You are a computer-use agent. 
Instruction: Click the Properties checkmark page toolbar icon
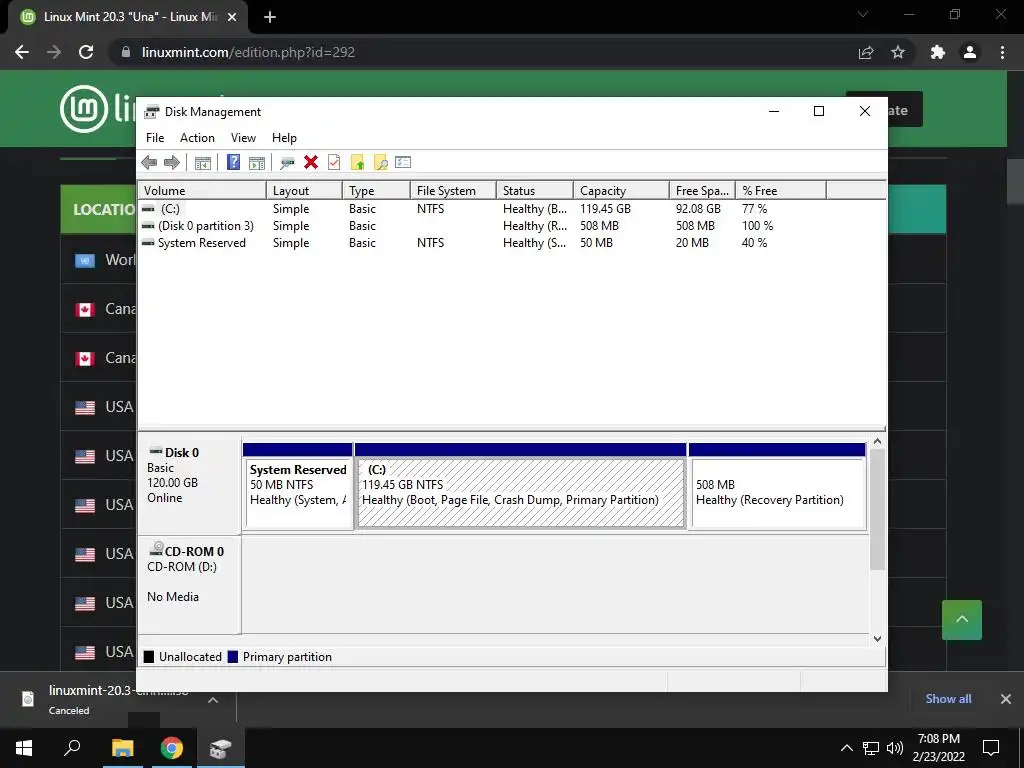click(x=334, y=162)
